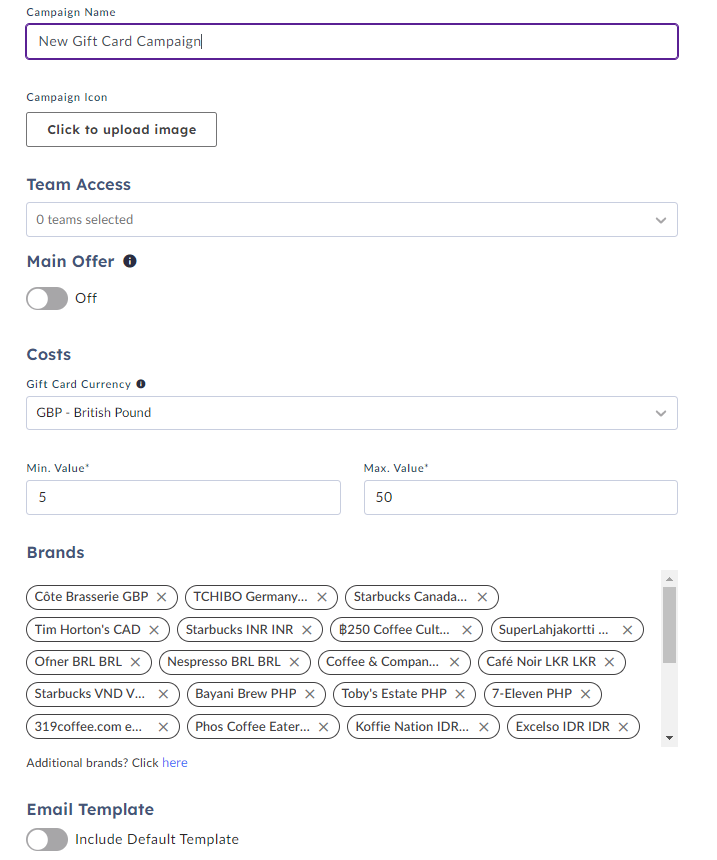Enable Include Default Template toggle
The height and width of the screenshot is (860, 717).
[47, 839]
